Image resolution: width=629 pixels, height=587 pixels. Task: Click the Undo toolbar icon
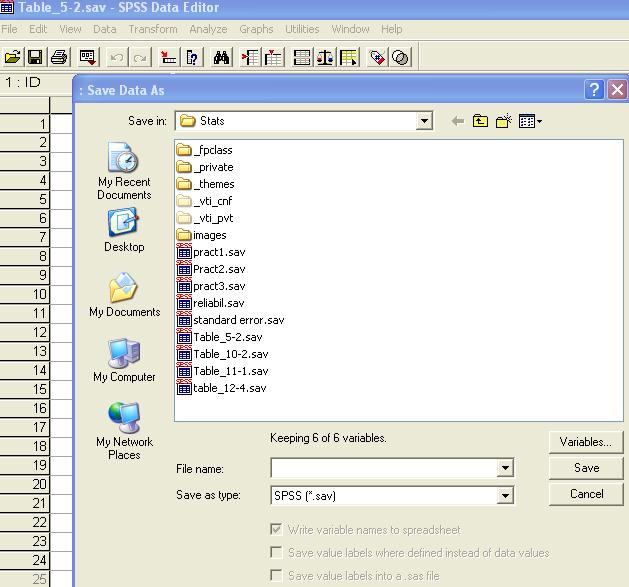117,58
